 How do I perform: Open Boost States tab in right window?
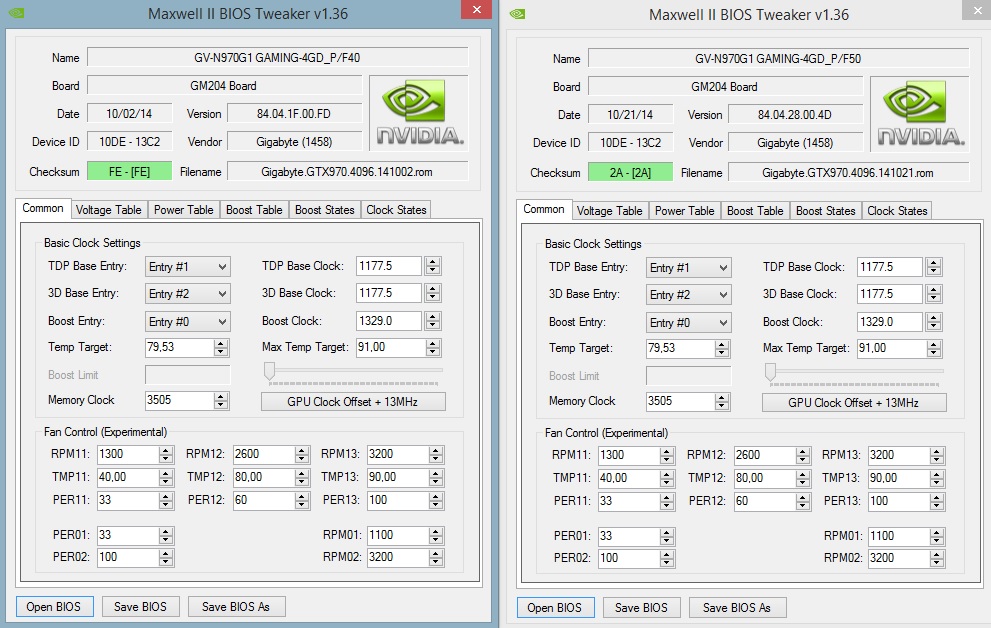pyautogui.click(x=825, y=211)
